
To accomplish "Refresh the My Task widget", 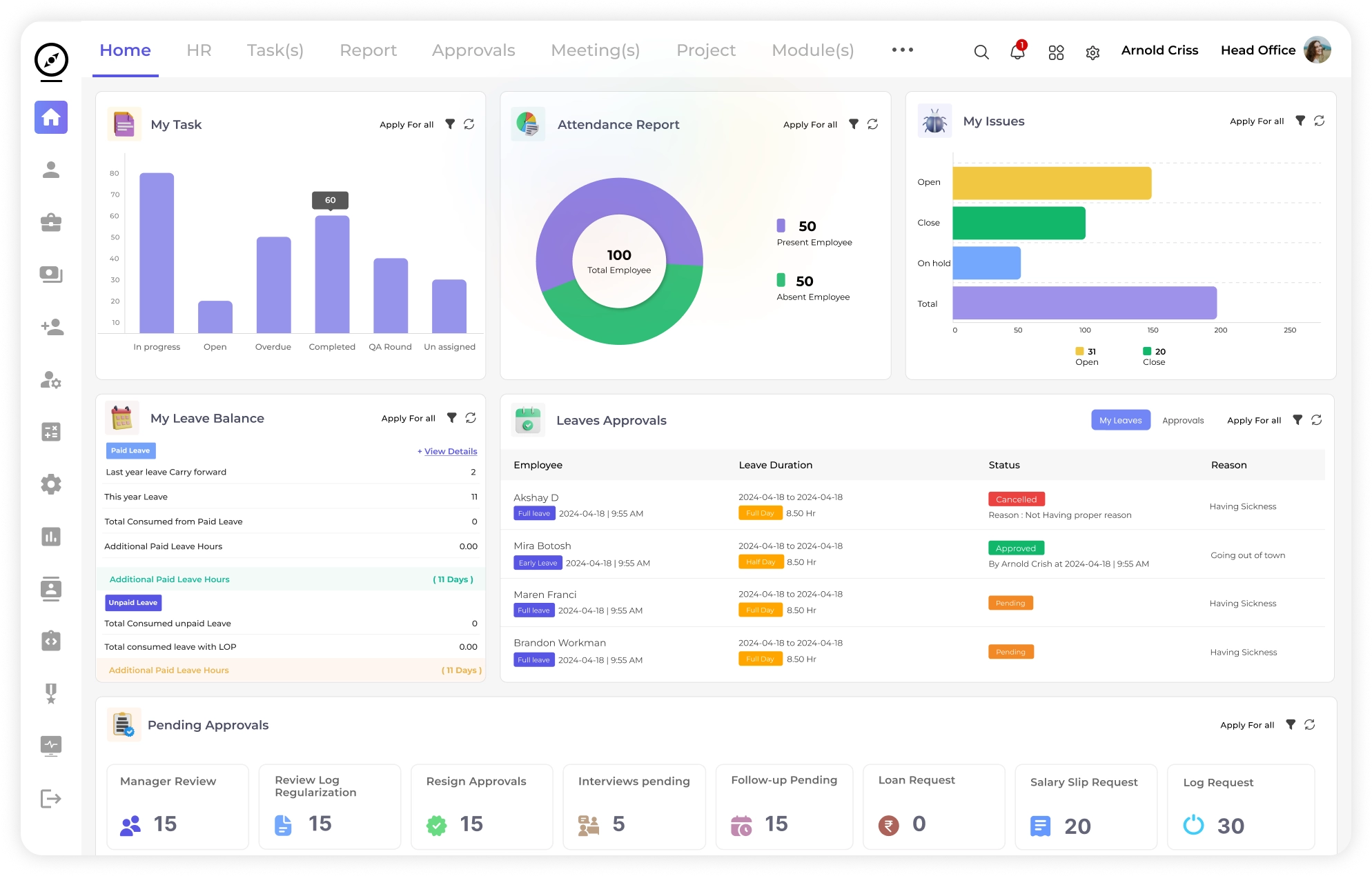I will tap(469, 124).
